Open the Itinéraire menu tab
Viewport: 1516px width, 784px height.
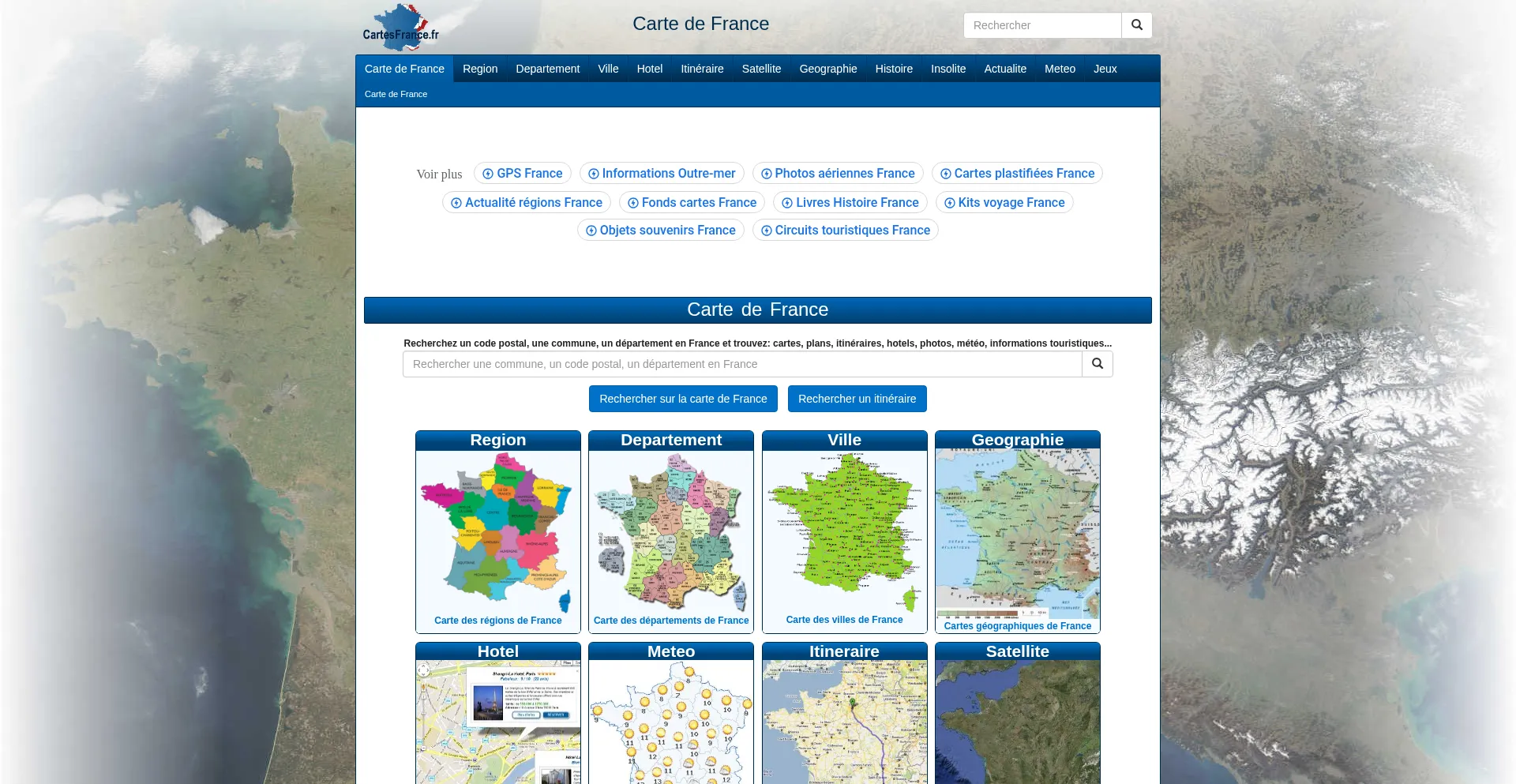click(x=701, y=69)
